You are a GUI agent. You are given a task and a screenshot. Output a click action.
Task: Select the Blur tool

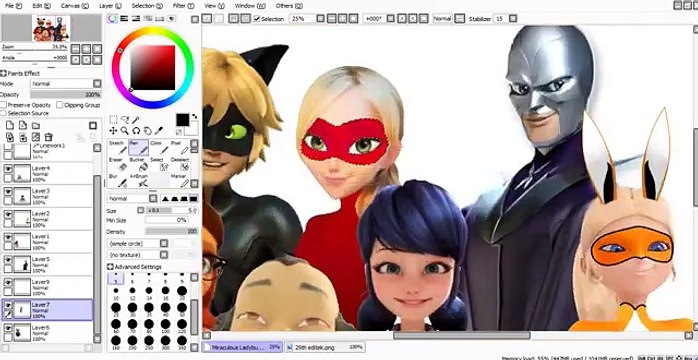pyautogui.click(x=118, y=180)
